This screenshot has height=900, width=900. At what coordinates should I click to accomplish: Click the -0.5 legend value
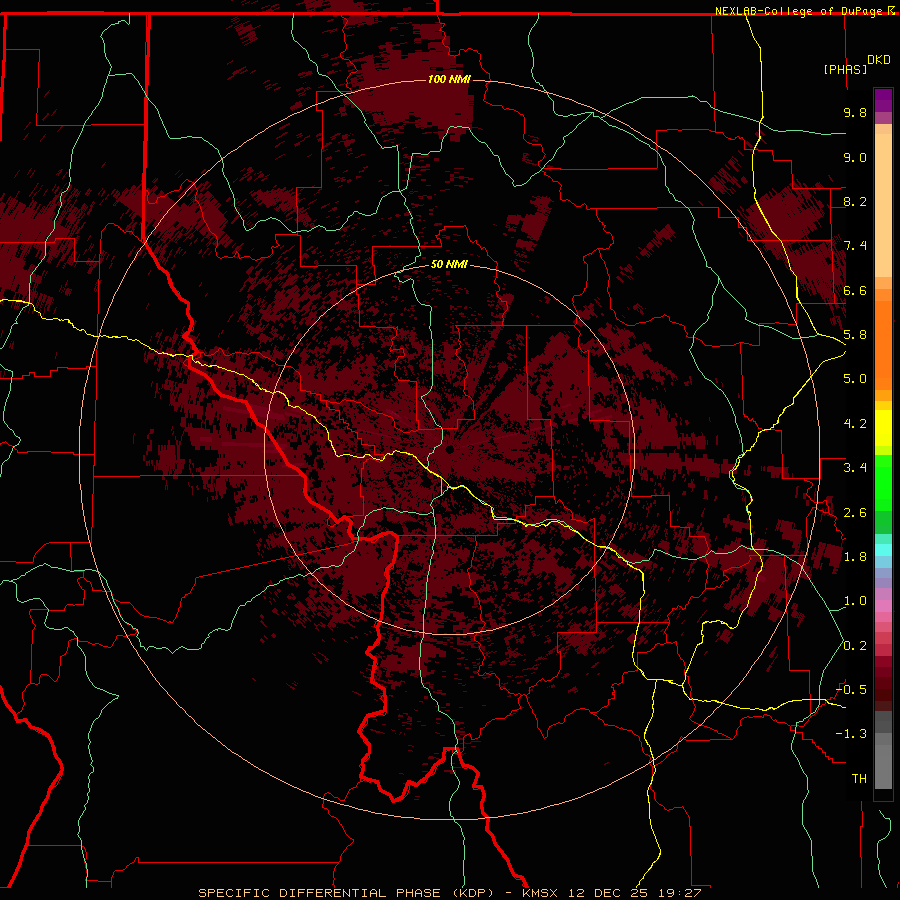pyautogui.click(x=851, y=690)
